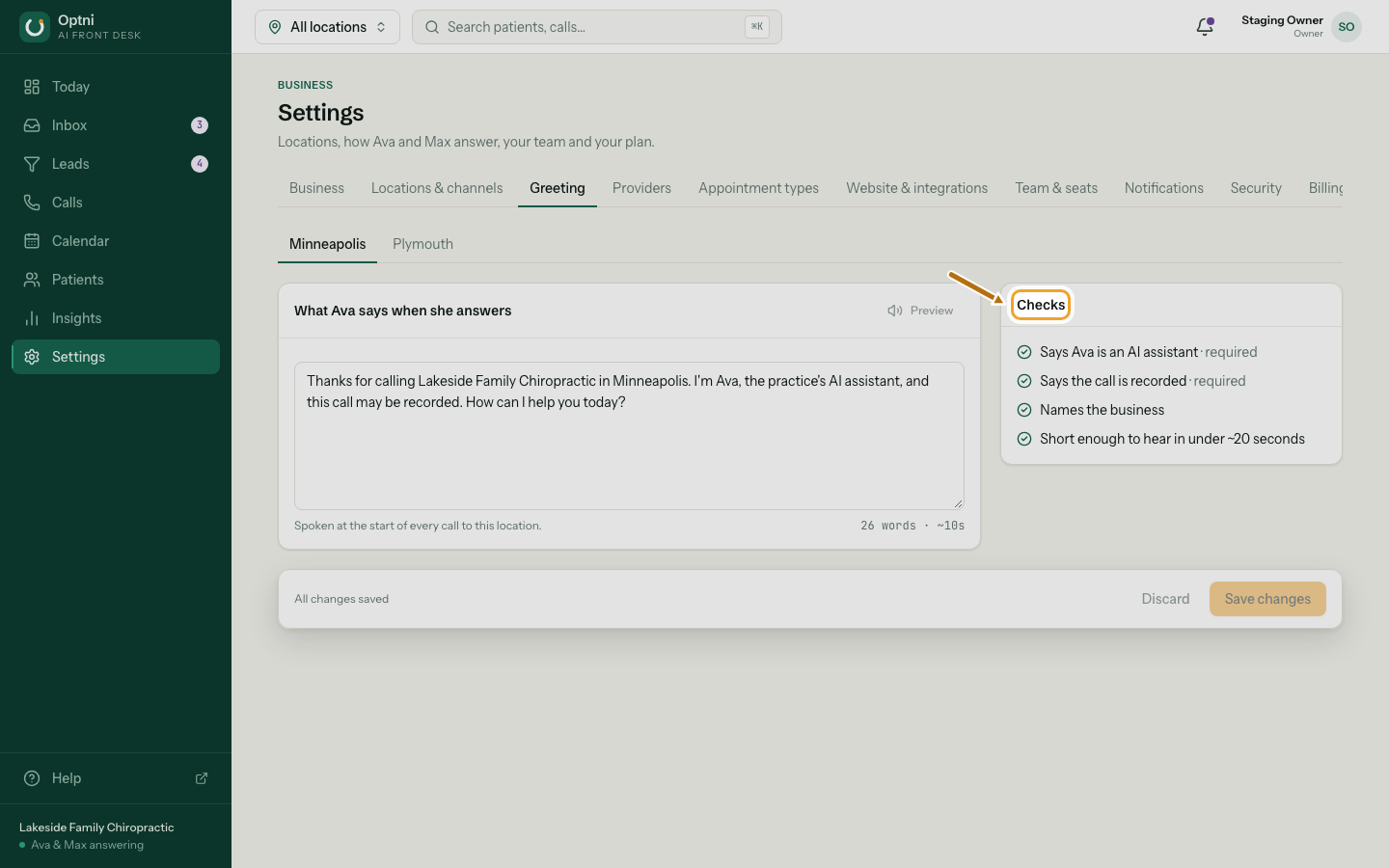Click the Calendar icon in sidebar
Screen dimensions: 1389x868
pos(32,241)
